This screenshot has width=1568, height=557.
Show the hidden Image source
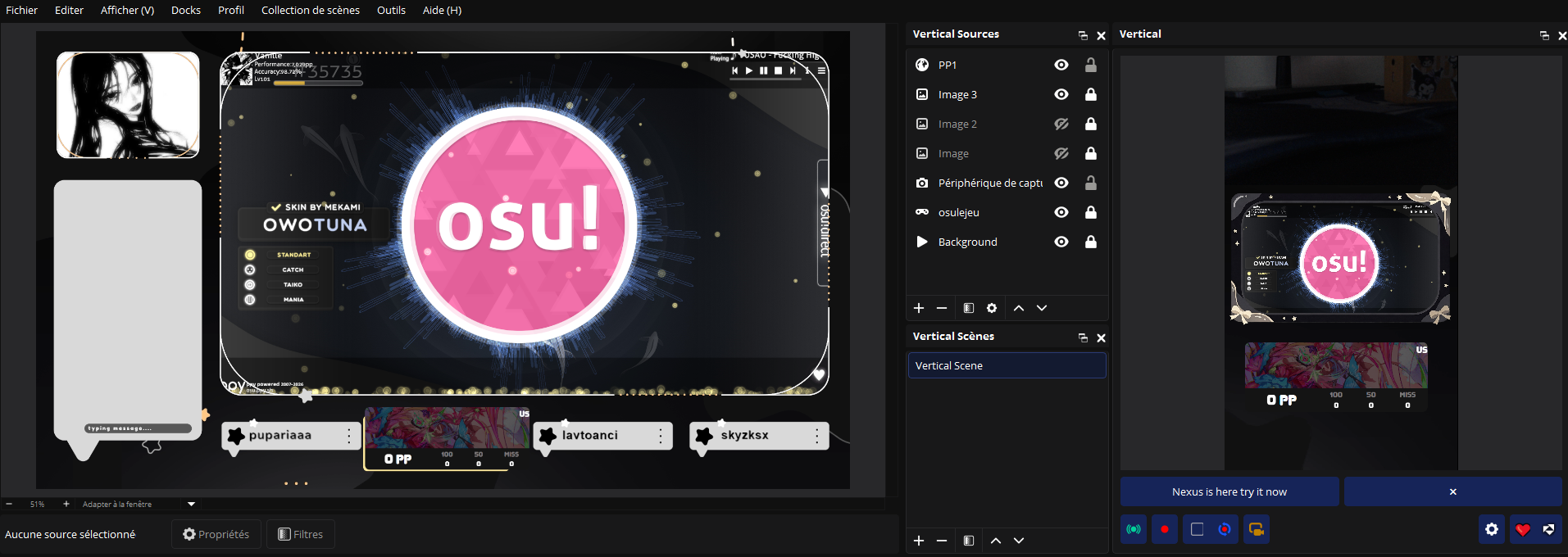pos(1061,153)
